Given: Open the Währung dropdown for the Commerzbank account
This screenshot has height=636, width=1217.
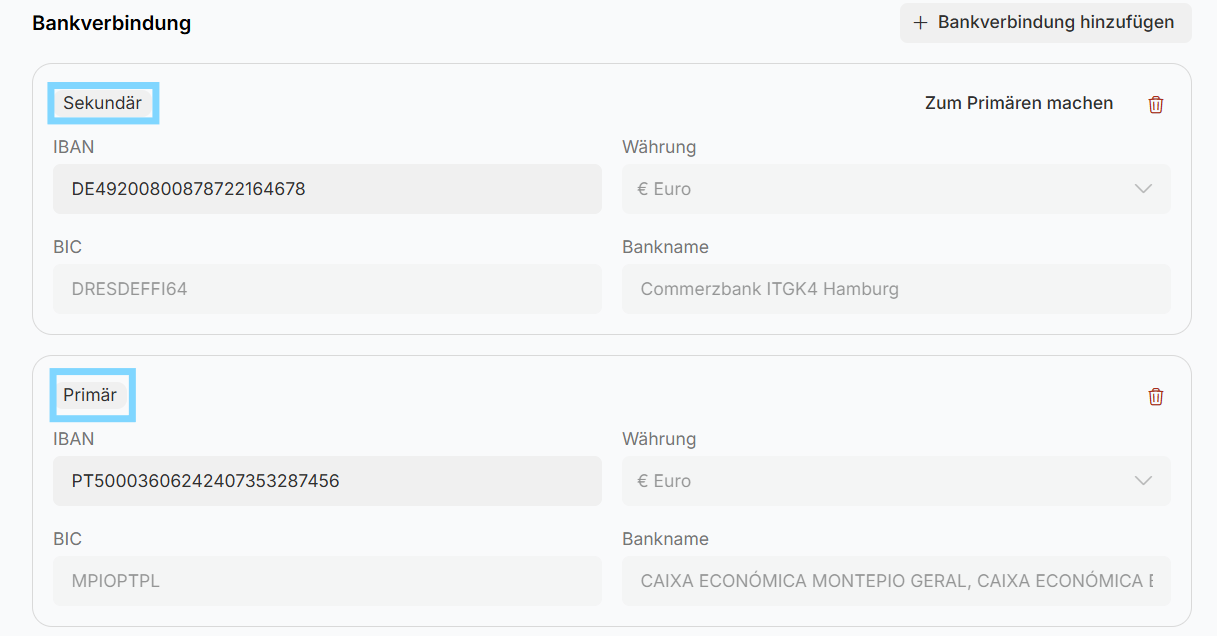Looking at the screenshot, I should pos(895,189).
